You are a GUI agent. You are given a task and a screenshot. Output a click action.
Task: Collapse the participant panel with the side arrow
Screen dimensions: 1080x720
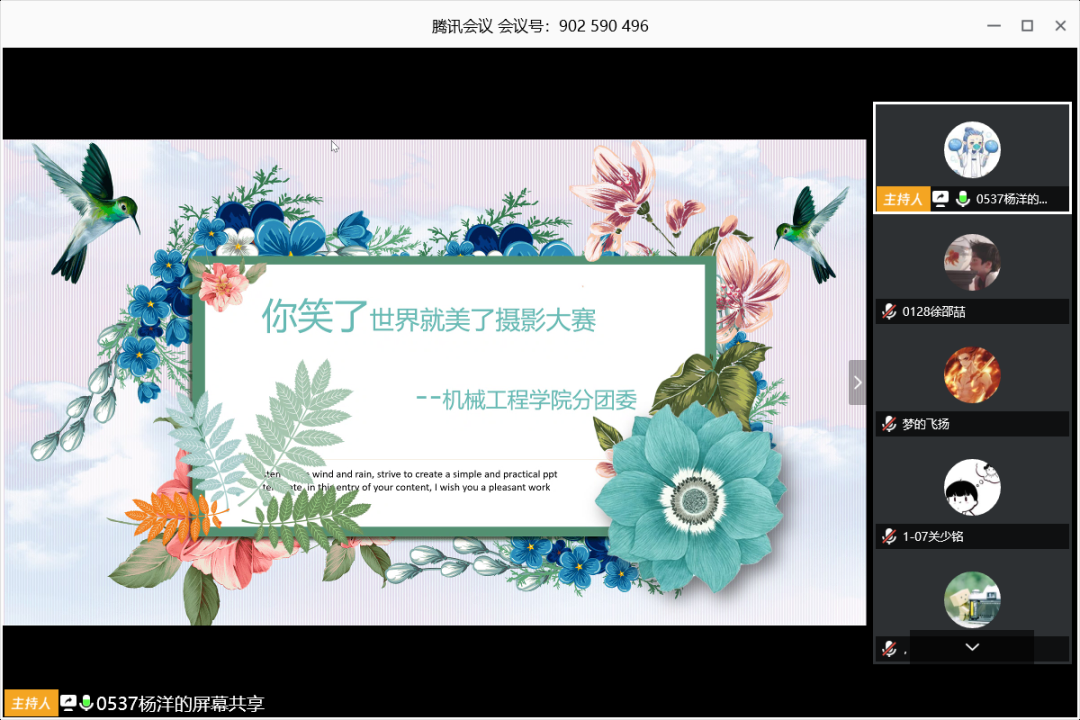click(x=857, y=382)
